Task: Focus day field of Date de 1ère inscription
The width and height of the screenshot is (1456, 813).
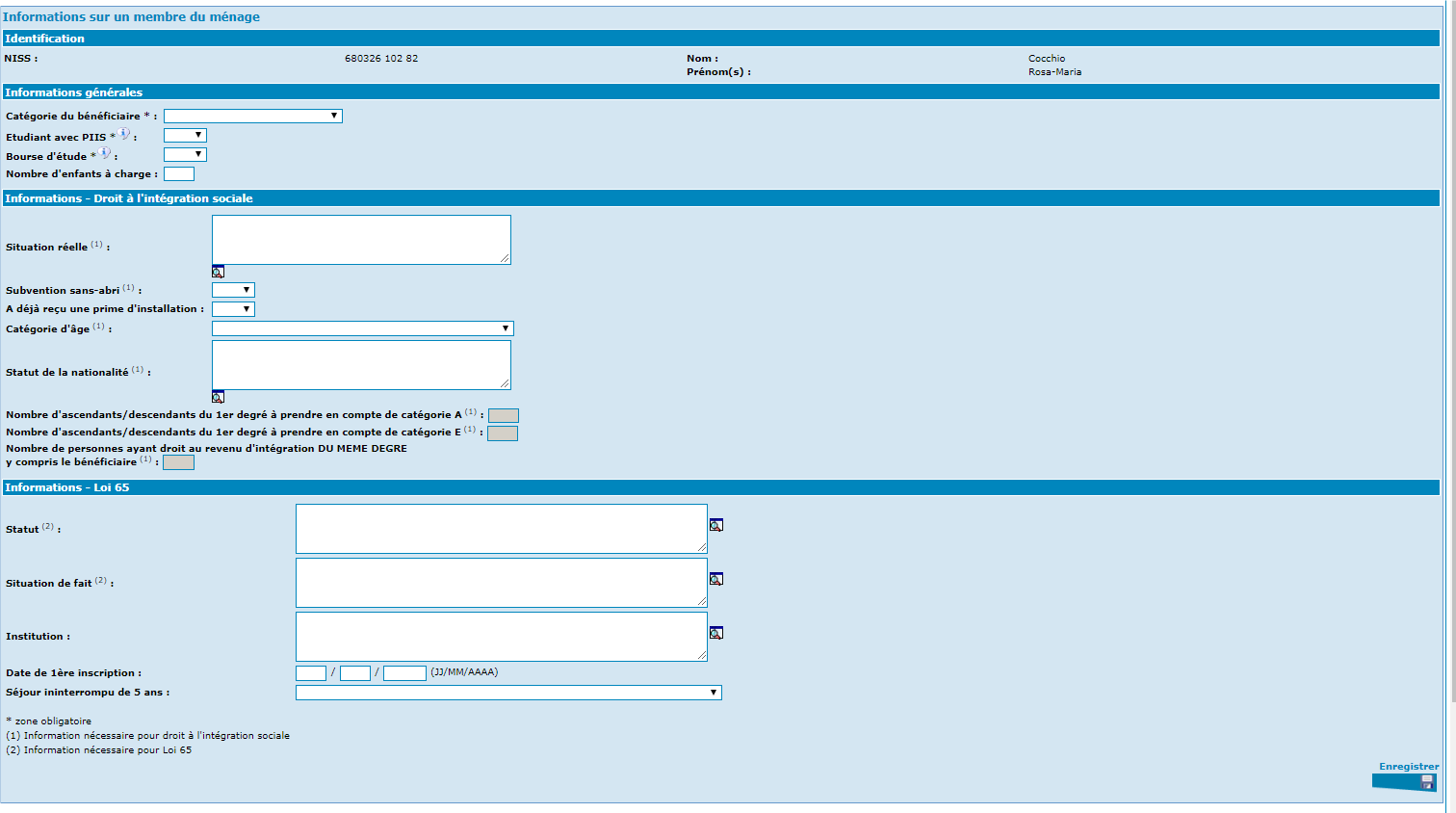Action: [311, 673]
